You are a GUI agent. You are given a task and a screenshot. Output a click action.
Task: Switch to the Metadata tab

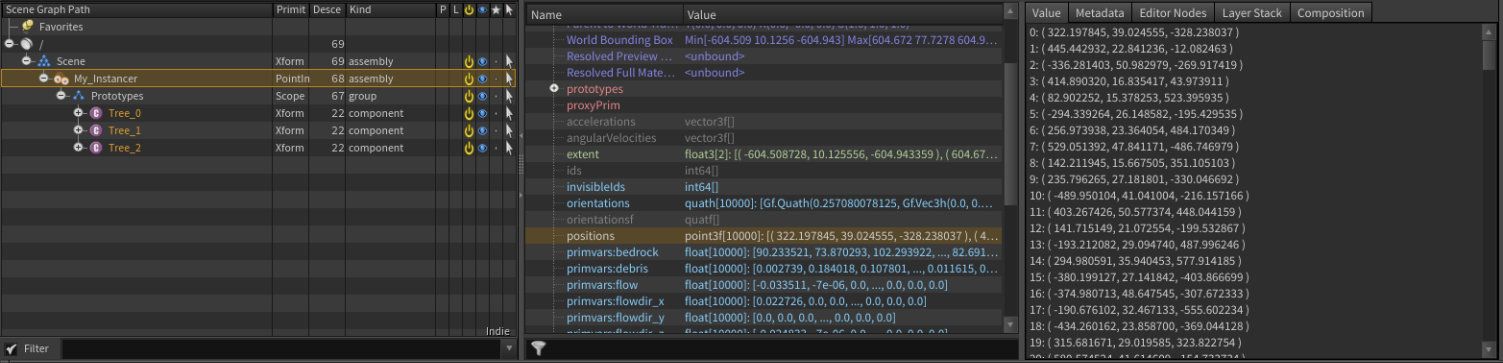[1100, 13]
